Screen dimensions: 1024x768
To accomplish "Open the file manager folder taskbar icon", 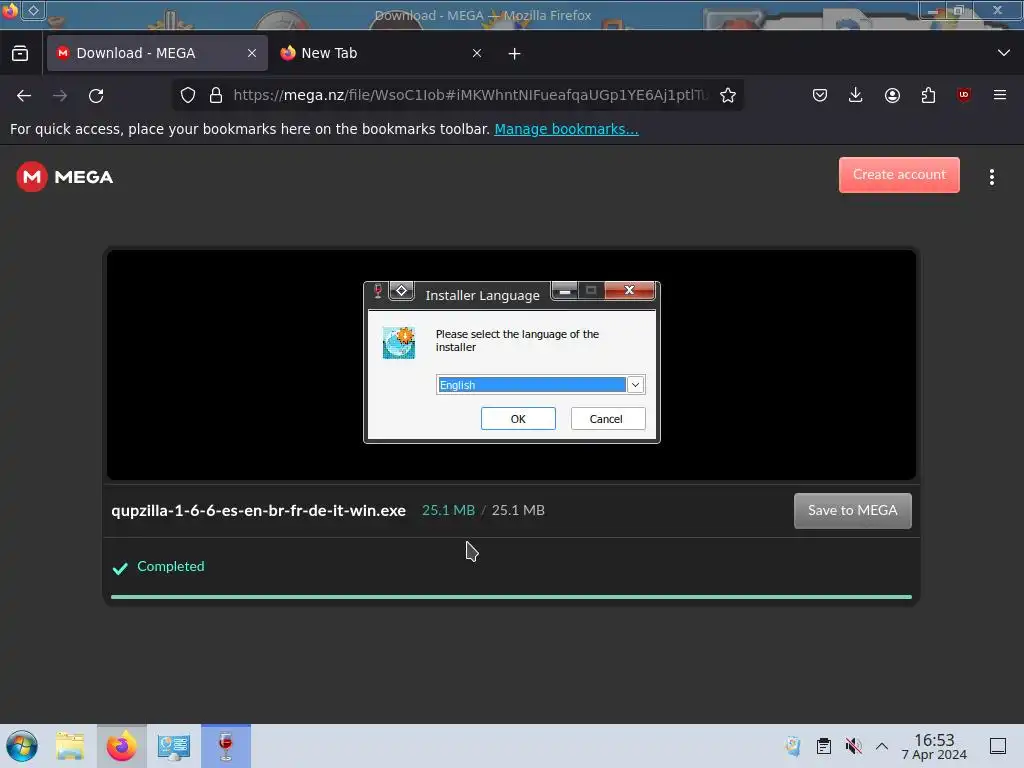I will tap(70, 746).
